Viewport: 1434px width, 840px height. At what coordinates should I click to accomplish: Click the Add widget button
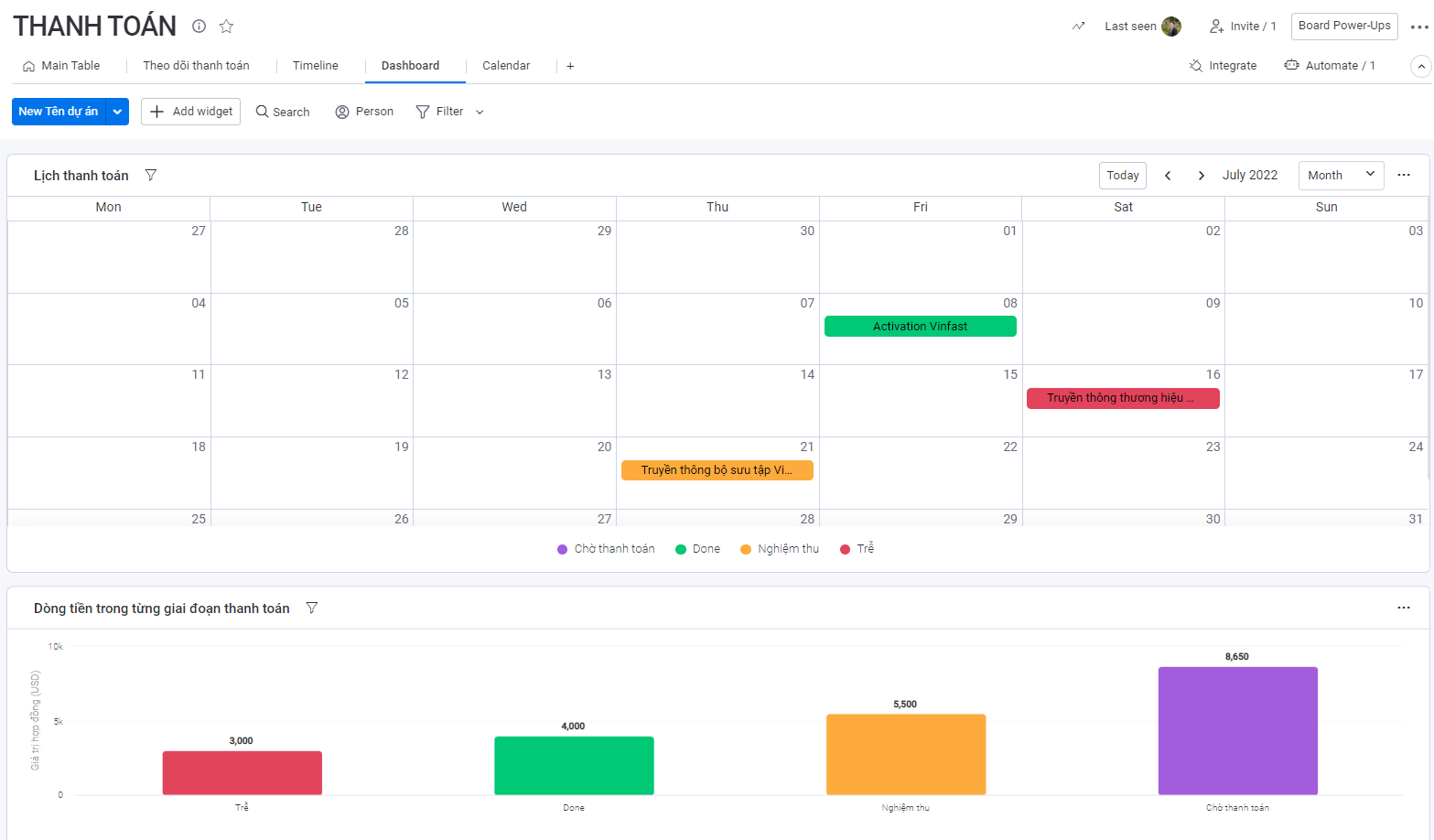coord(190,112)
